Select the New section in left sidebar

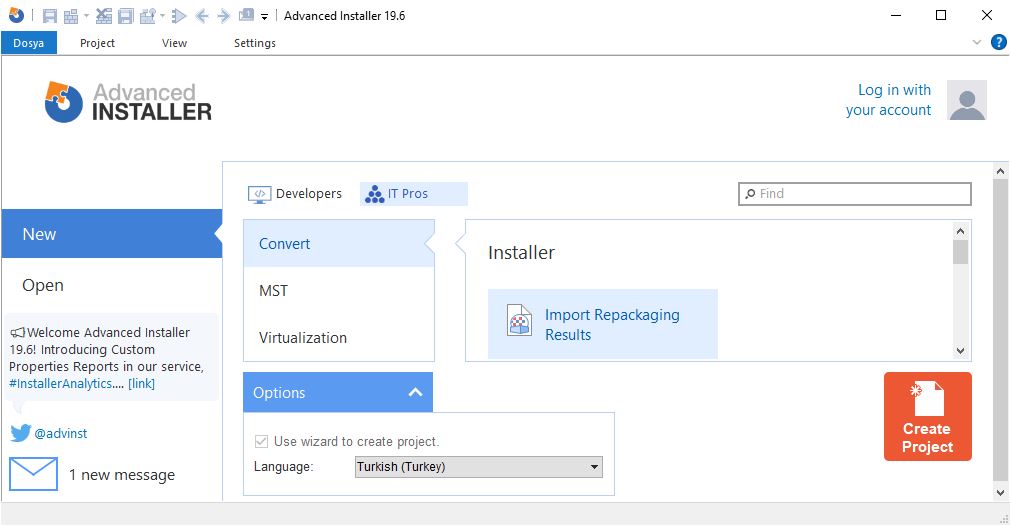tap(112, 233)
